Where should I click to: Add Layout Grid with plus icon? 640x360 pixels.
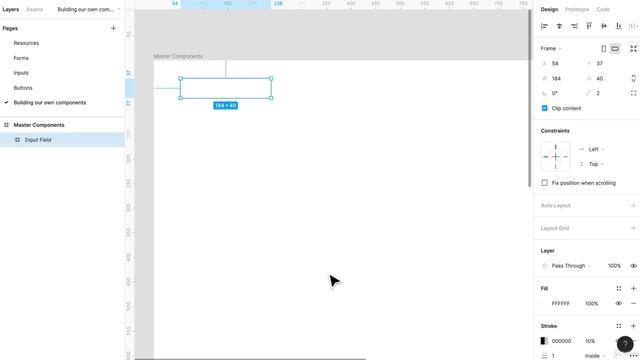[633, 228]
